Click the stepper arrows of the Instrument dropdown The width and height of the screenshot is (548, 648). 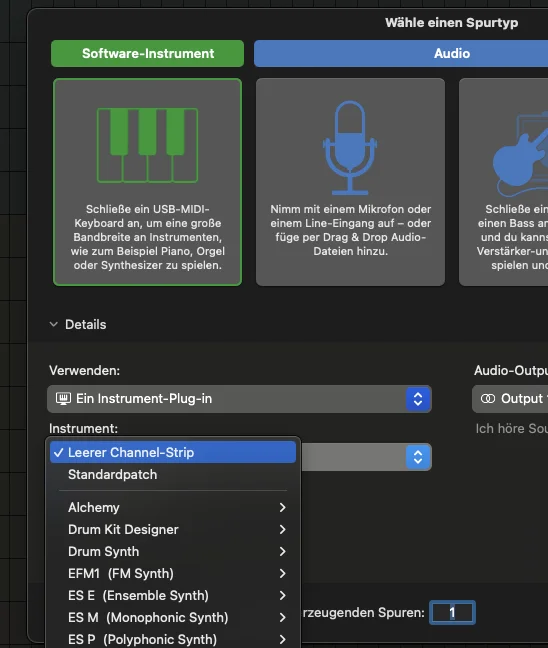click(x=418, y=457)
